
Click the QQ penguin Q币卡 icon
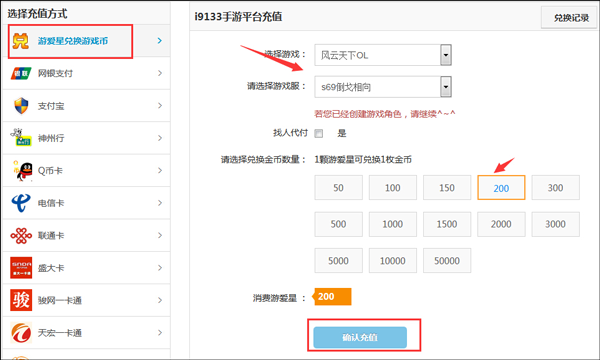pyautogui.click(x=22, y=171)
